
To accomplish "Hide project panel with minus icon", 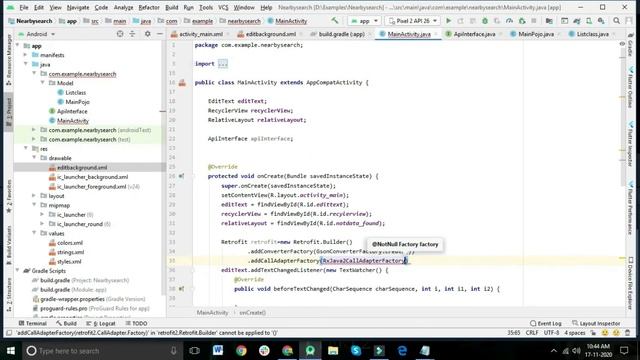I will coord(160,34).
